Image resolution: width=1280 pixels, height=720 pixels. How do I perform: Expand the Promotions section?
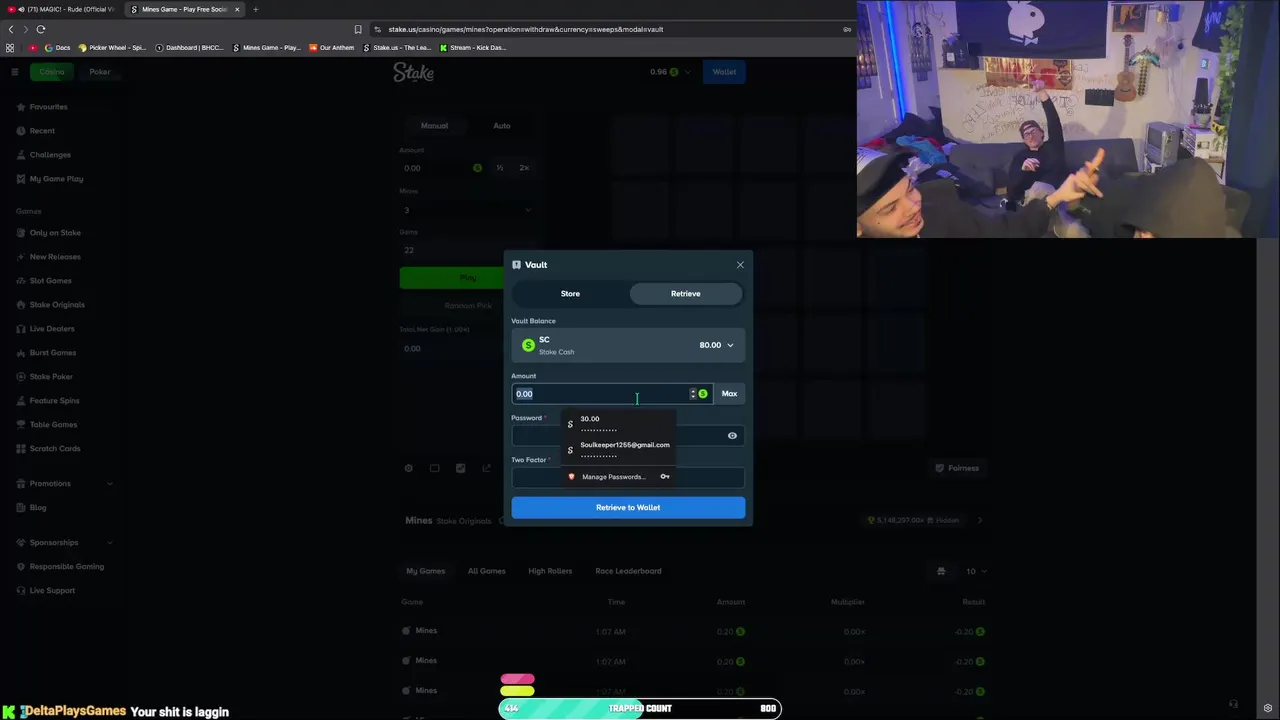pyautogui.click(x=64, y=484)
